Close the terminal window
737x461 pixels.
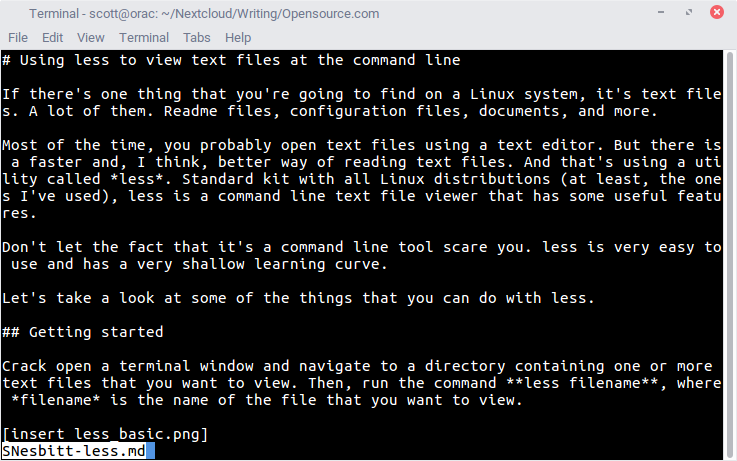tap(717, 13)
